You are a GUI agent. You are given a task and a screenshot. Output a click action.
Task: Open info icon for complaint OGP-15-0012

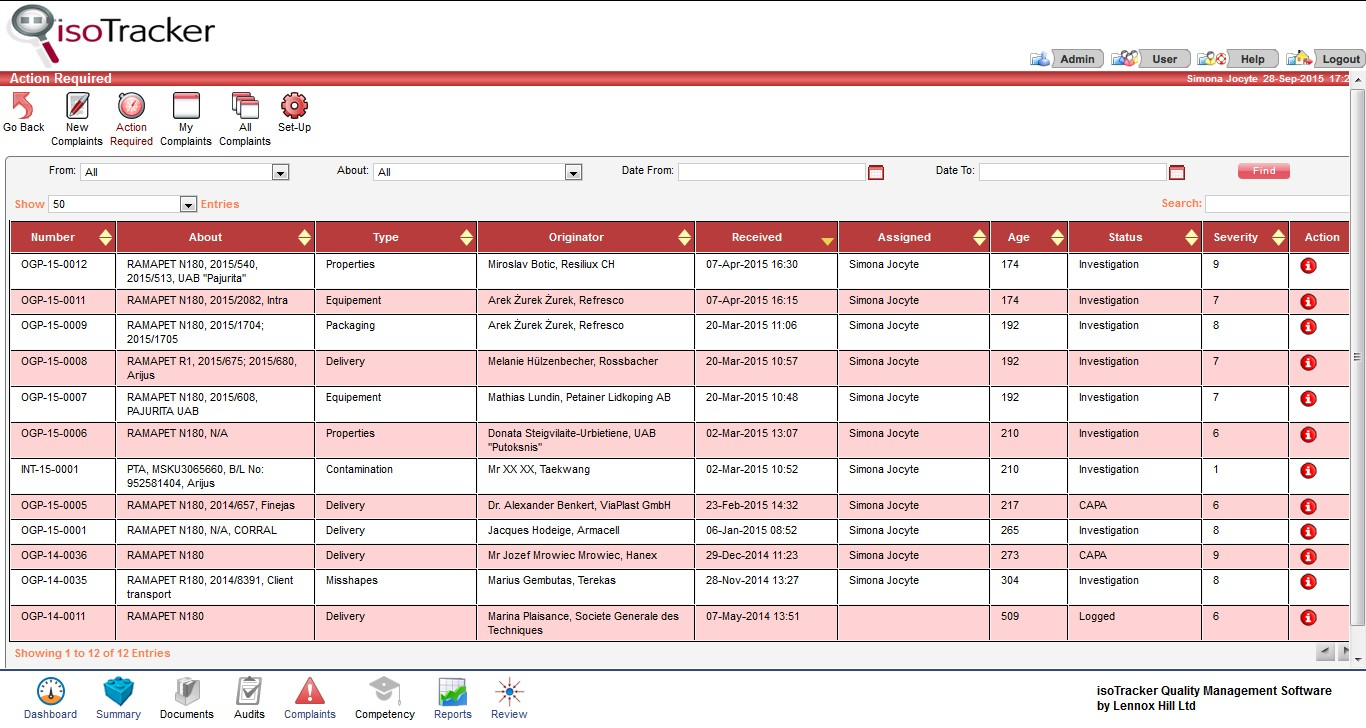tap(1307, 266)
